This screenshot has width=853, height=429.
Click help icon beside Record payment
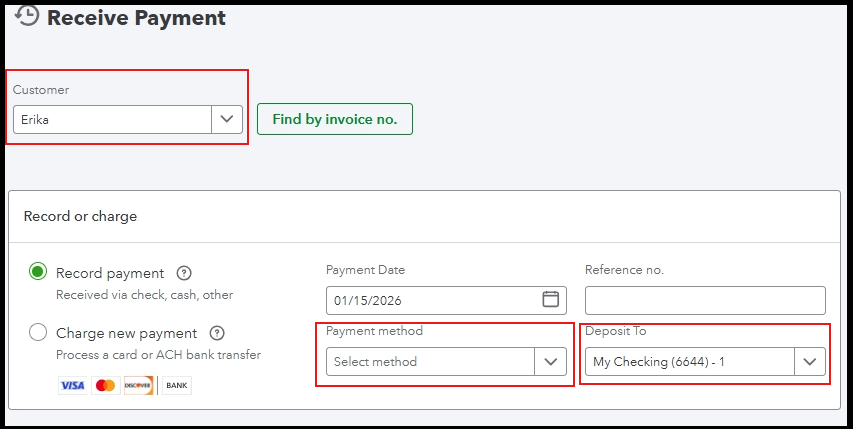(x=184, y=273)
